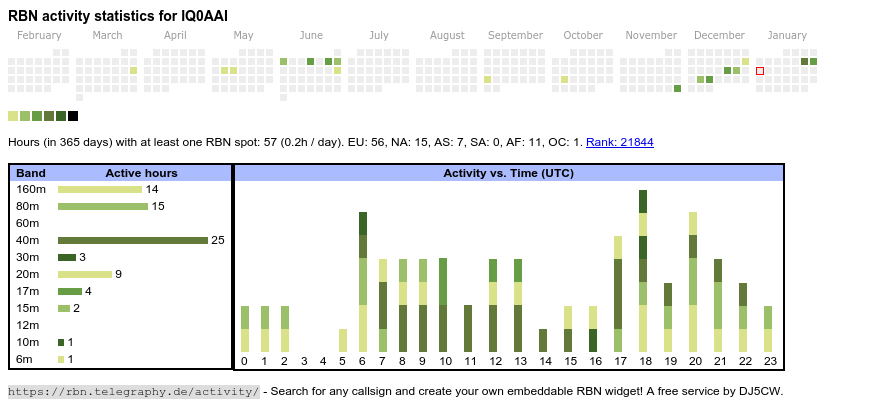Click the black legend swatch
Viewport: 870px width, 407px height.
pyautogui.click(x=73, y=116)
